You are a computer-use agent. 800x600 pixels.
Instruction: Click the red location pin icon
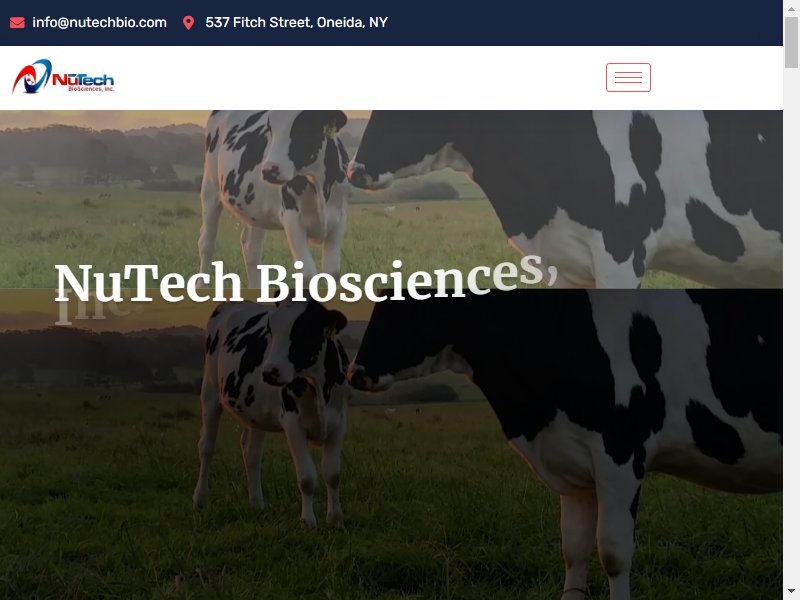point(188,23)
